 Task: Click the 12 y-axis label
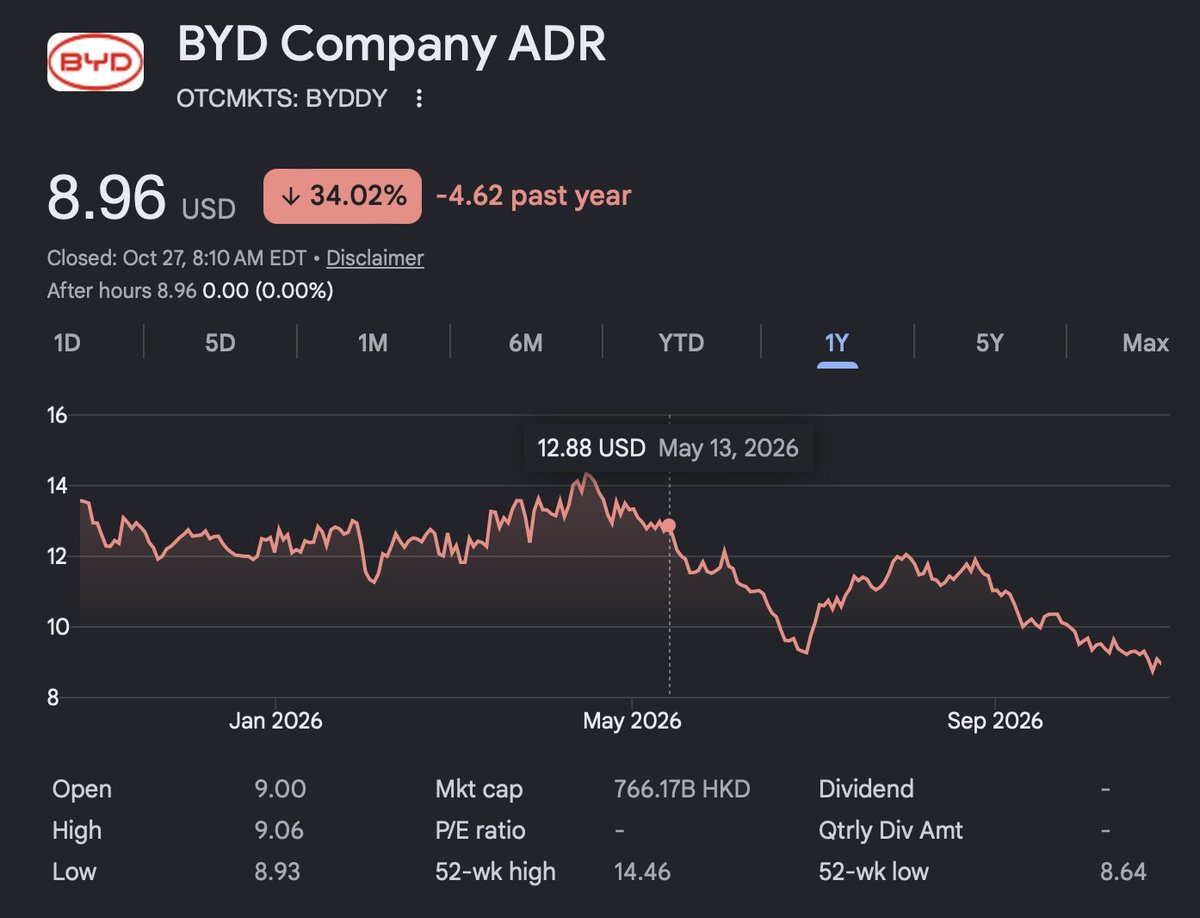(x=58, y=556)
